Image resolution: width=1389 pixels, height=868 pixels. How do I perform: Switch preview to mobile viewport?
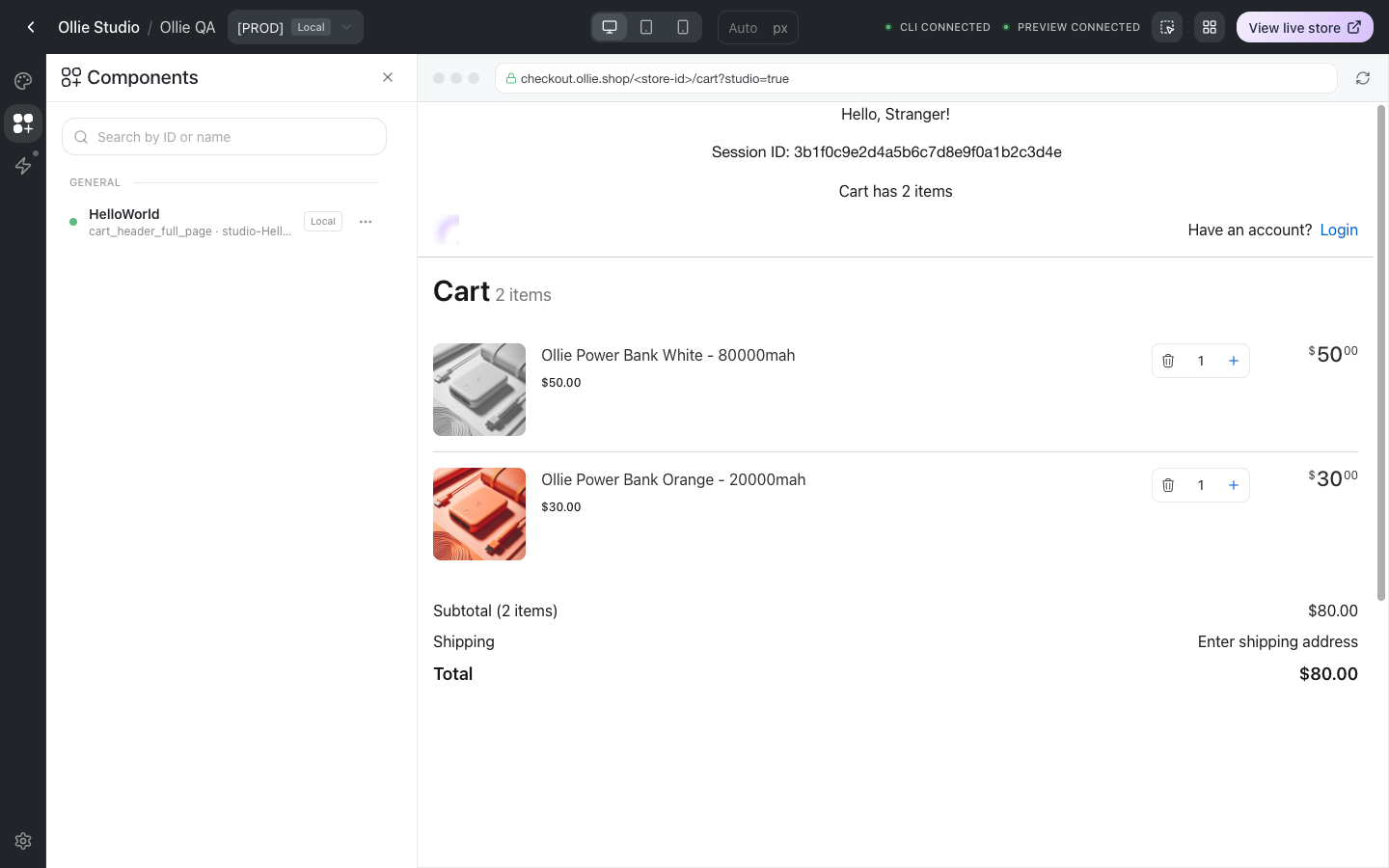[683, 27]
